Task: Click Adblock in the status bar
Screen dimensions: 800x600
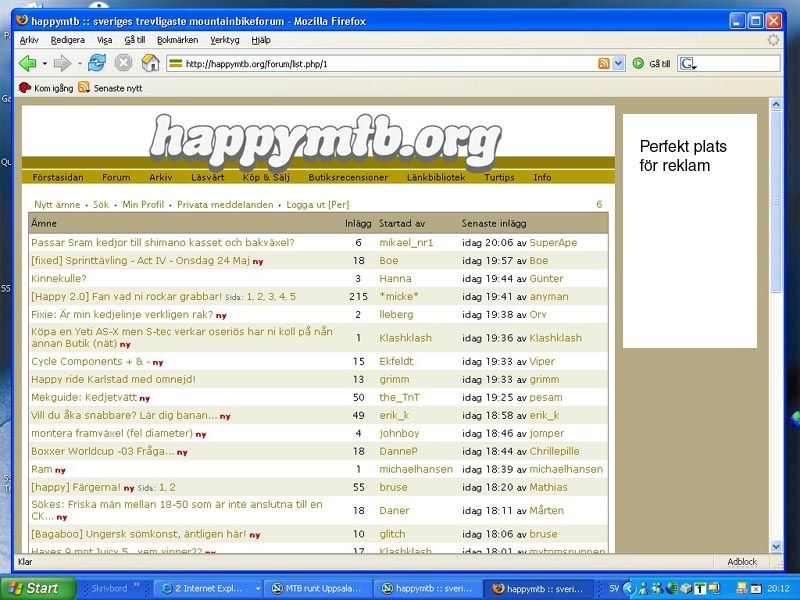Action: coord(742,562)
